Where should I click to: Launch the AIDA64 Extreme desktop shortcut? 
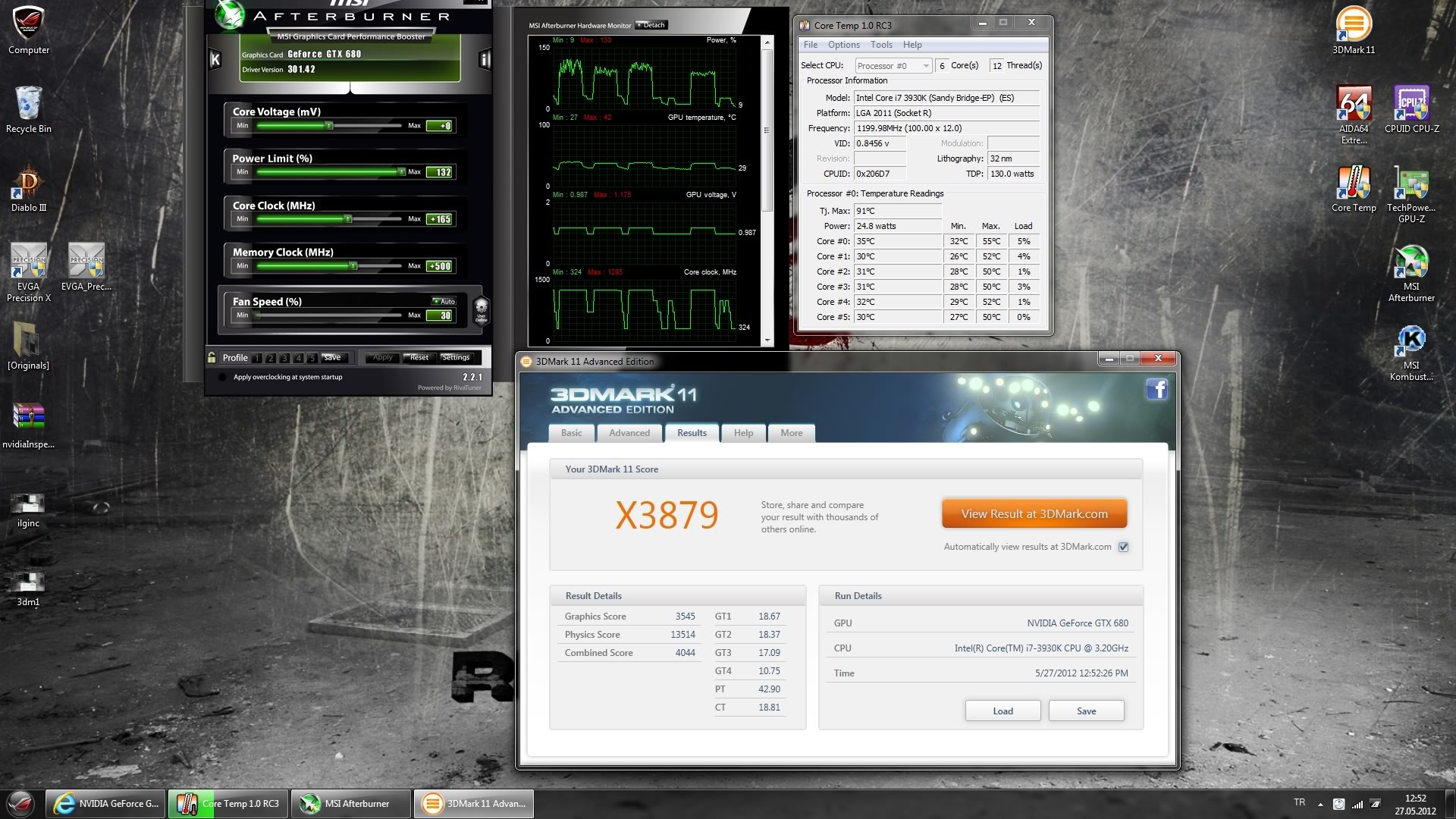tap(1354, 115)
